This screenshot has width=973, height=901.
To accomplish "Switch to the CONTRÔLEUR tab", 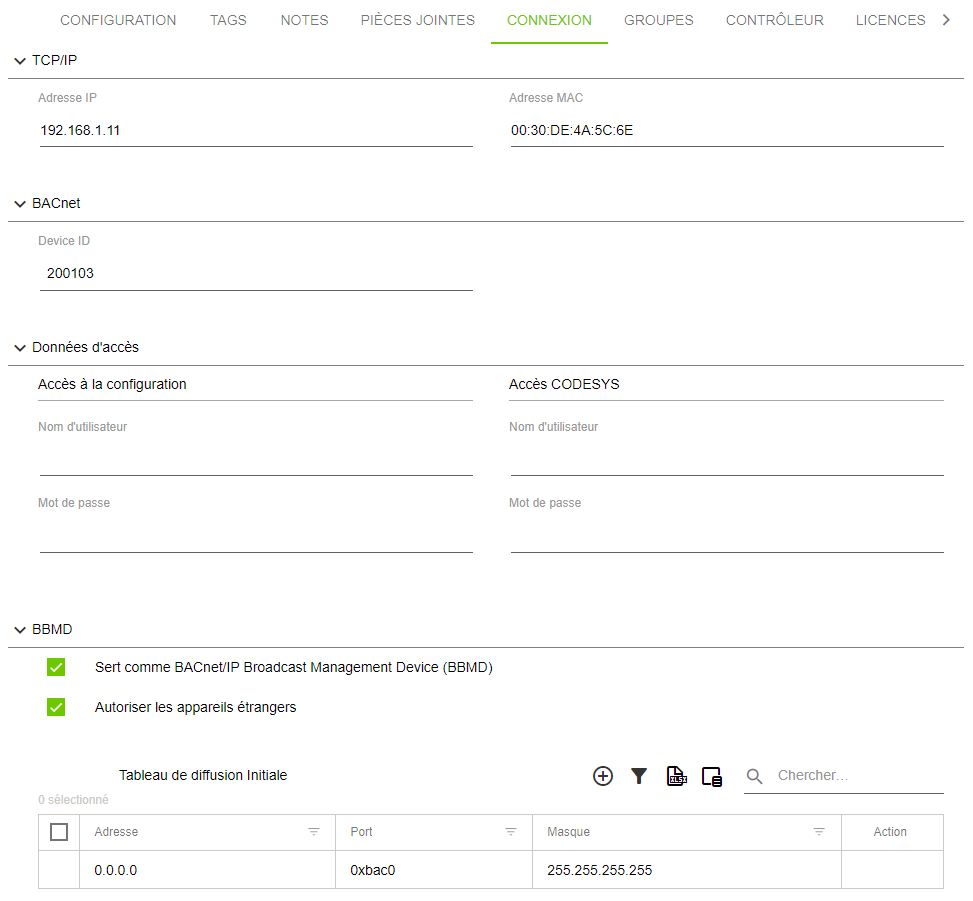I will 774,20.
